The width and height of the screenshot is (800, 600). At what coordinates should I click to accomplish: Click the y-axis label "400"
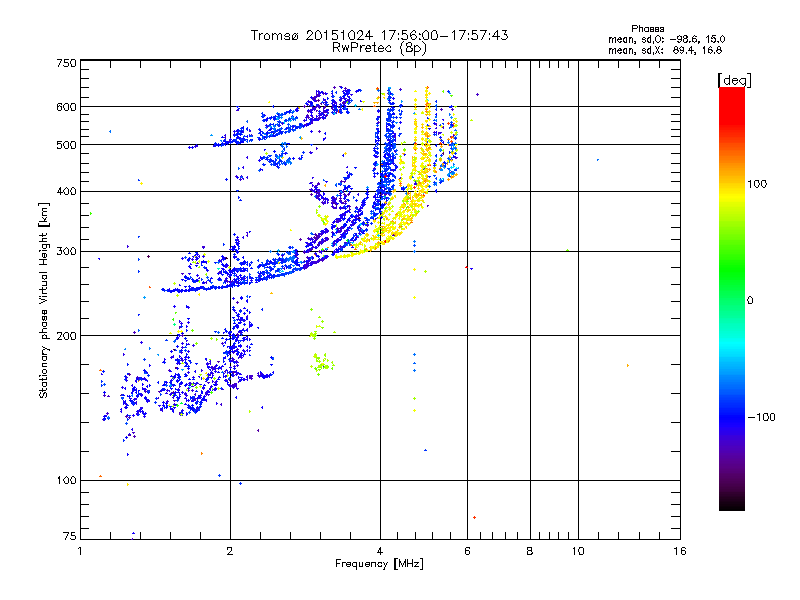click(x=66, y=192)
